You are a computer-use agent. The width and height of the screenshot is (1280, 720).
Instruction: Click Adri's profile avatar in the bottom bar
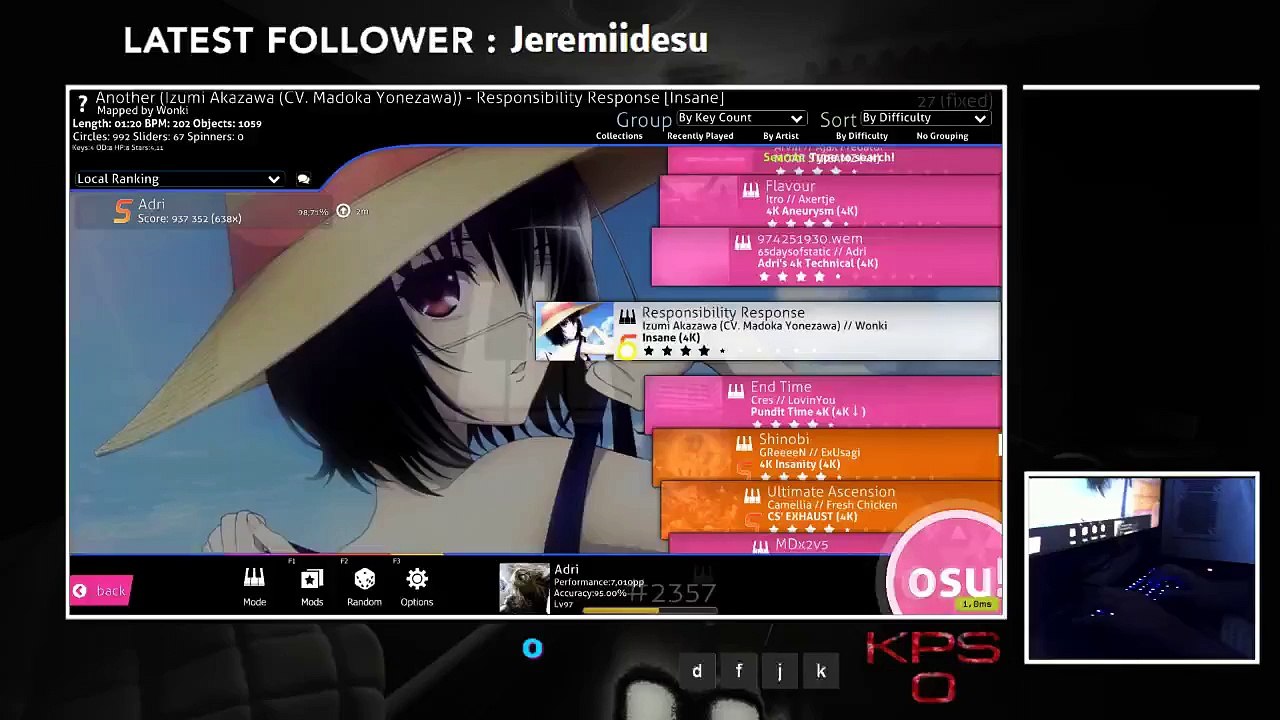click(x=525, y=587)
